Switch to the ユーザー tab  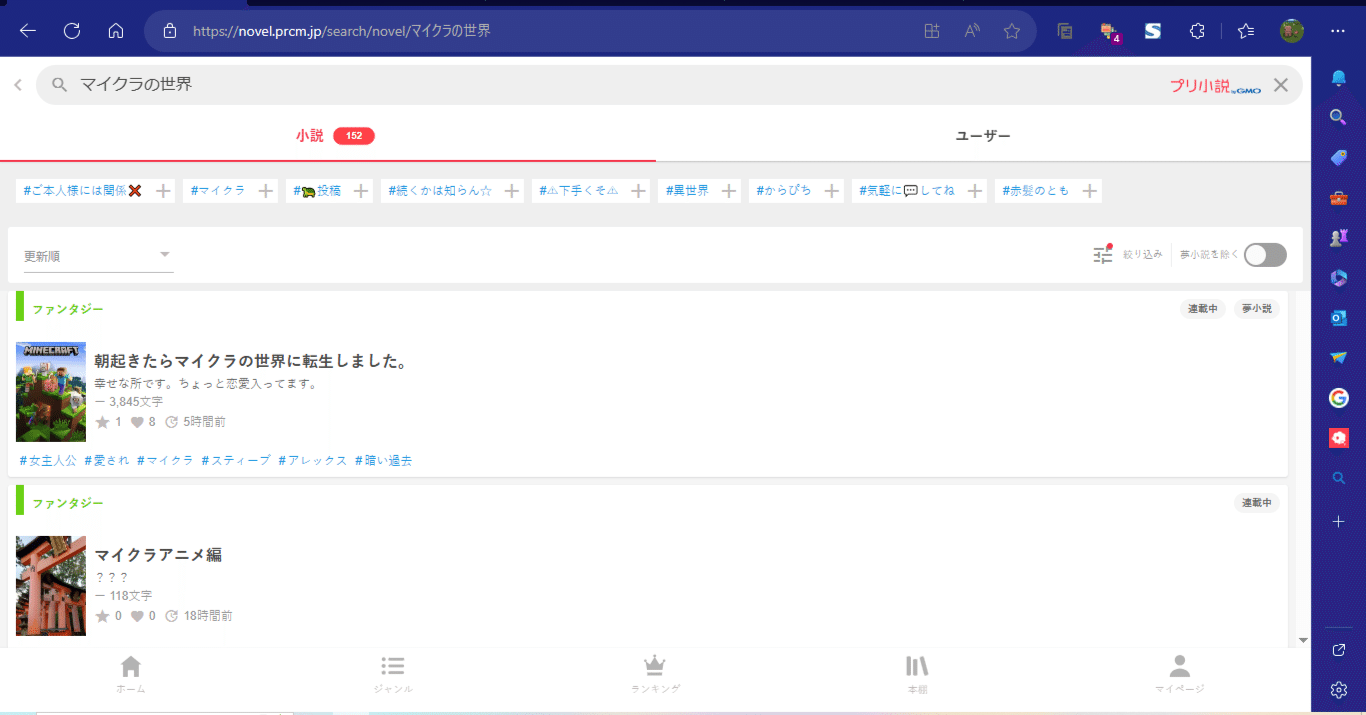coord(983,135)
